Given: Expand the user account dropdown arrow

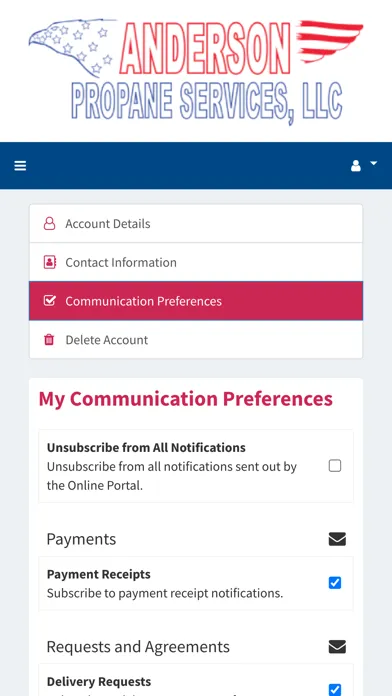Looking at the screenshot, I should 373,163.
